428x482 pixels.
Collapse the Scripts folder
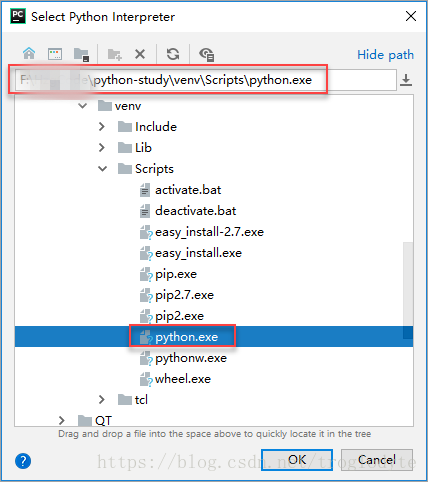pyautogui.click(x=103, y=169)
